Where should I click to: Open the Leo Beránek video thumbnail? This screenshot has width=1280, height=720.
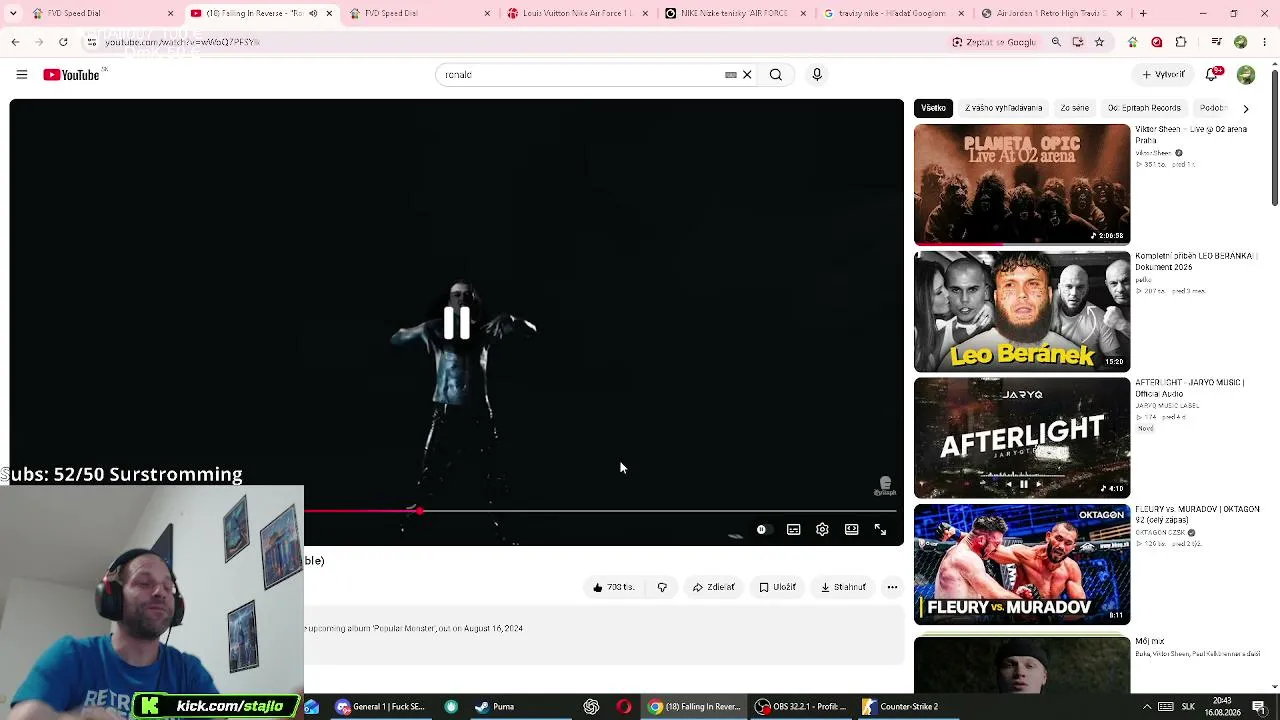[x=1022, y=311]
